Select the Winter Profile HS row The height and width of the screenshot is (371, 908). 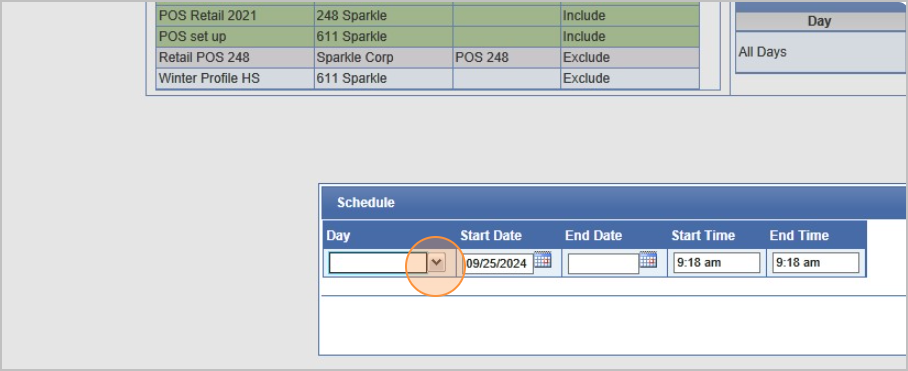tap(427, 78)
